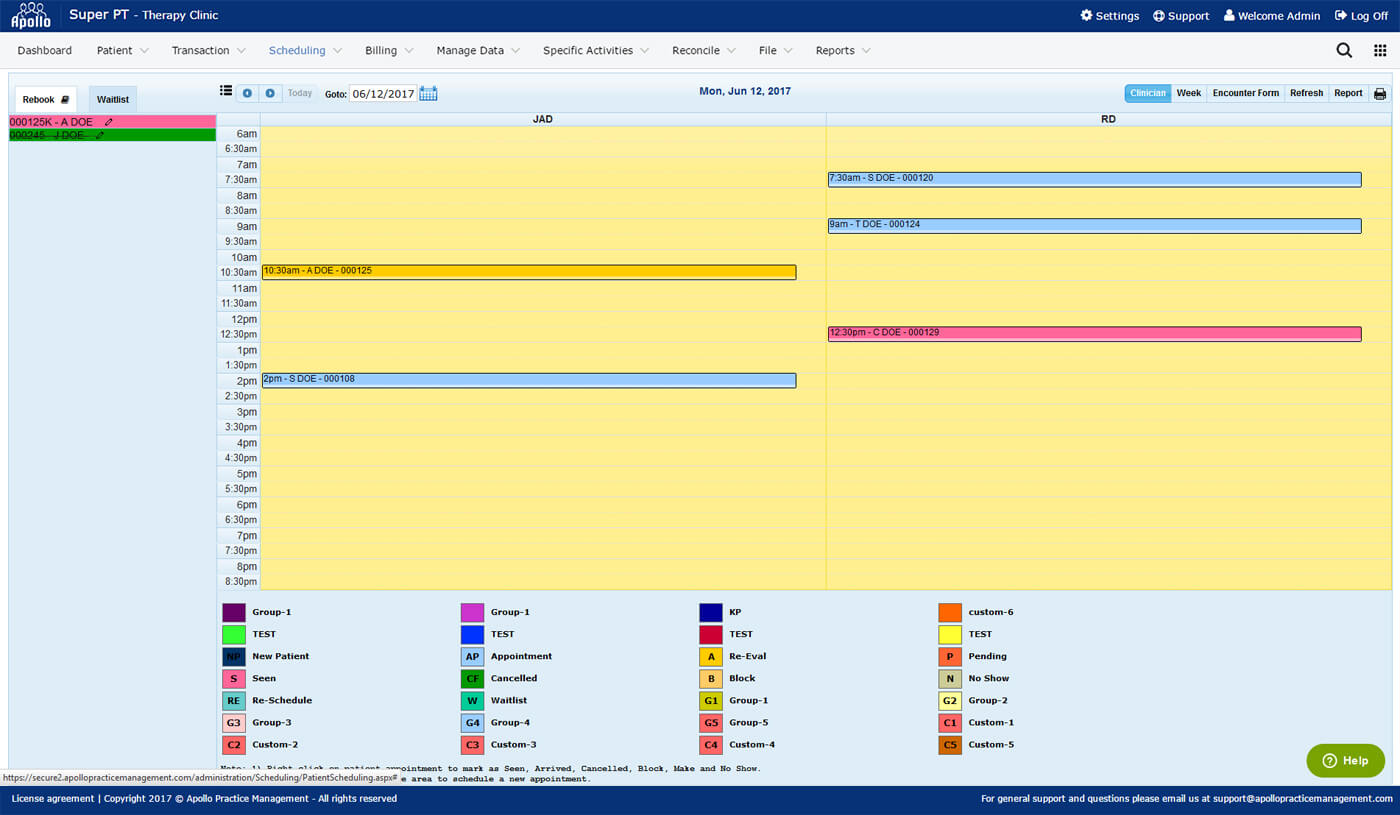Advance to next day arrow
The height and width of the screenshot is (815, 1400).
[270, 93]
